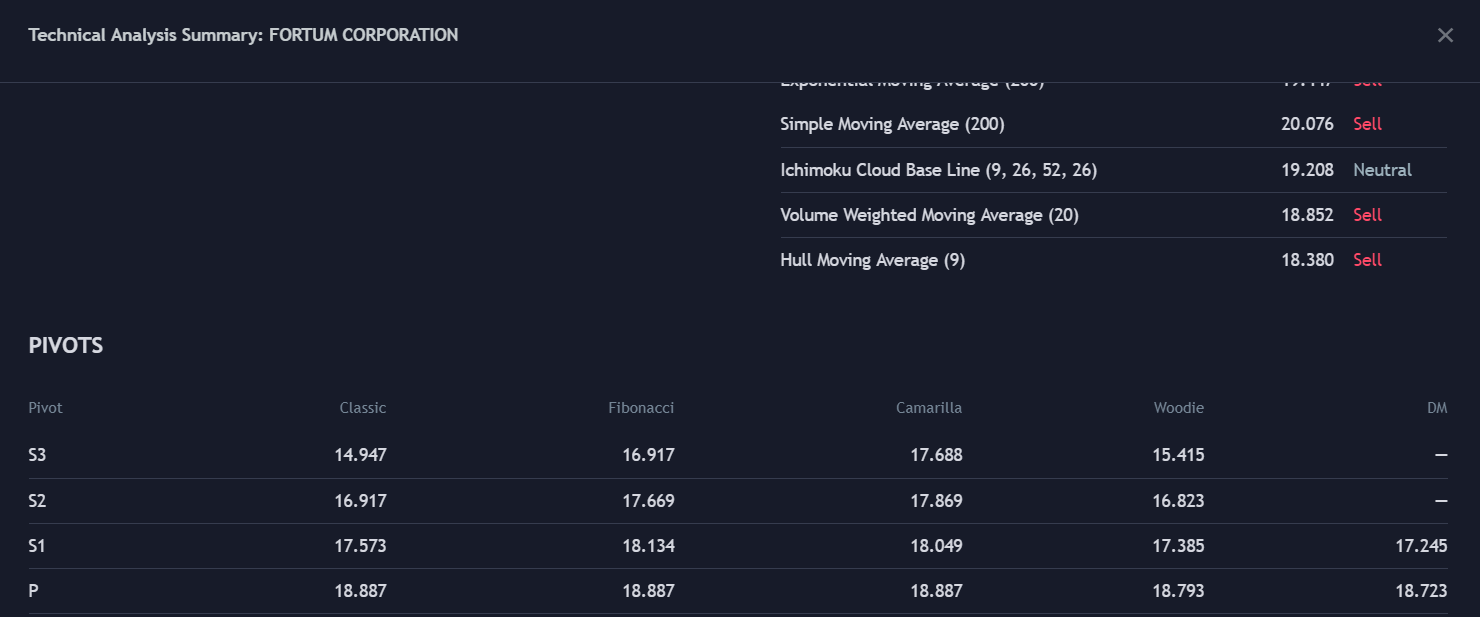Select Ichimoku Cloud Base Line indicator row

click(x=938, y=170)
